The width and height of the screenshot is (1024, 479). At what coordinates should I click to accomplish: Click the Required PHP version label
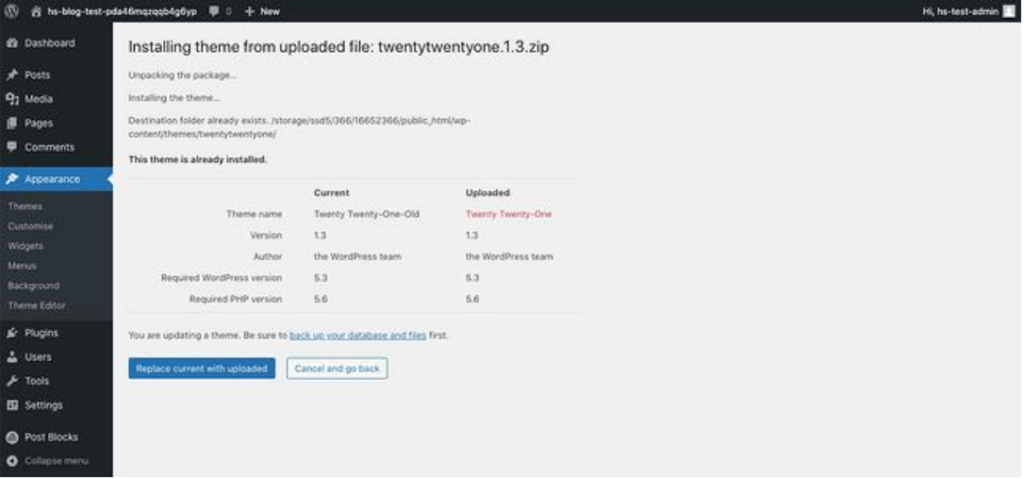(236, 299)
